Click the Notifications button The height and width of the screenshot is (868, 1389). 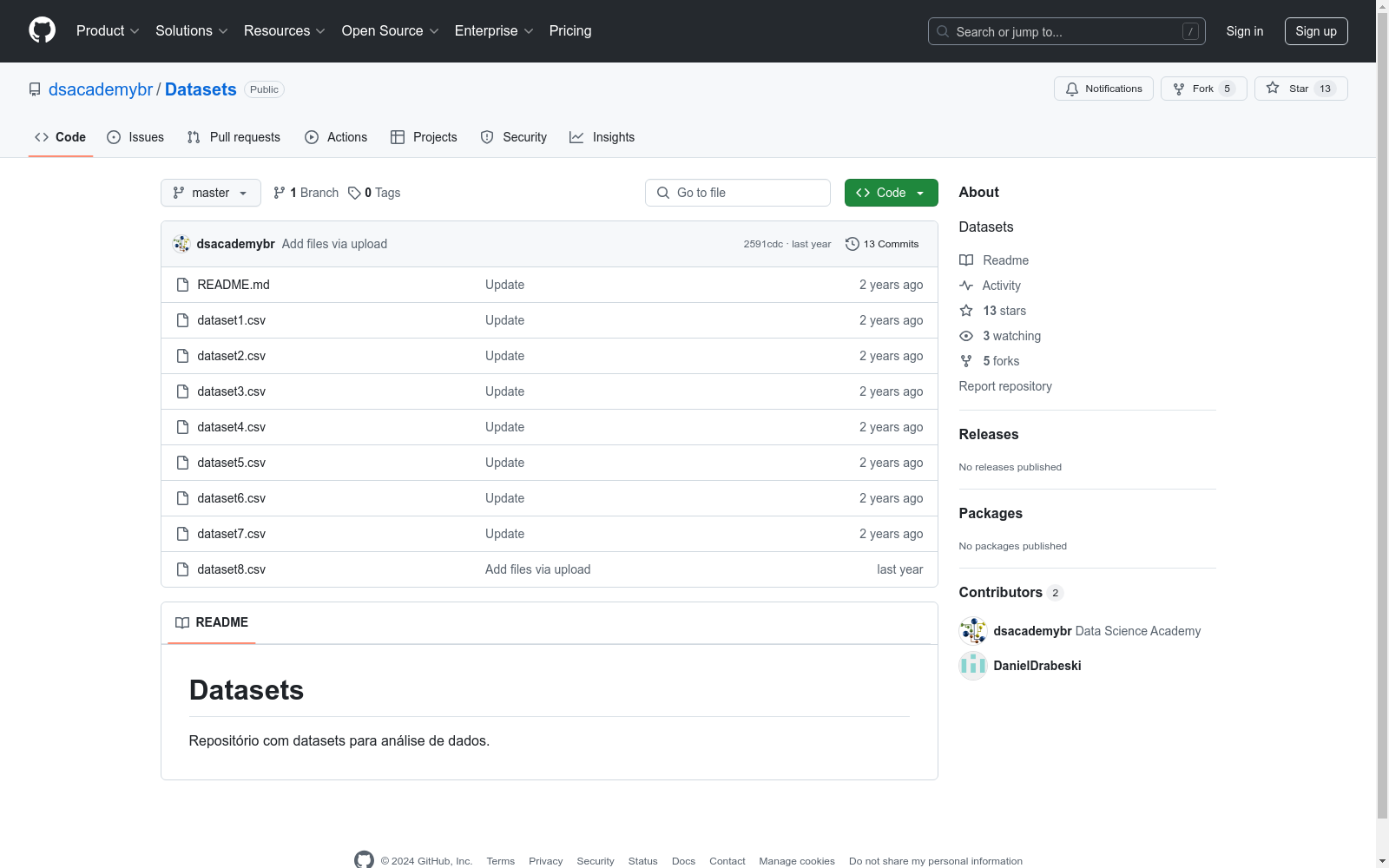(1103, 89)
